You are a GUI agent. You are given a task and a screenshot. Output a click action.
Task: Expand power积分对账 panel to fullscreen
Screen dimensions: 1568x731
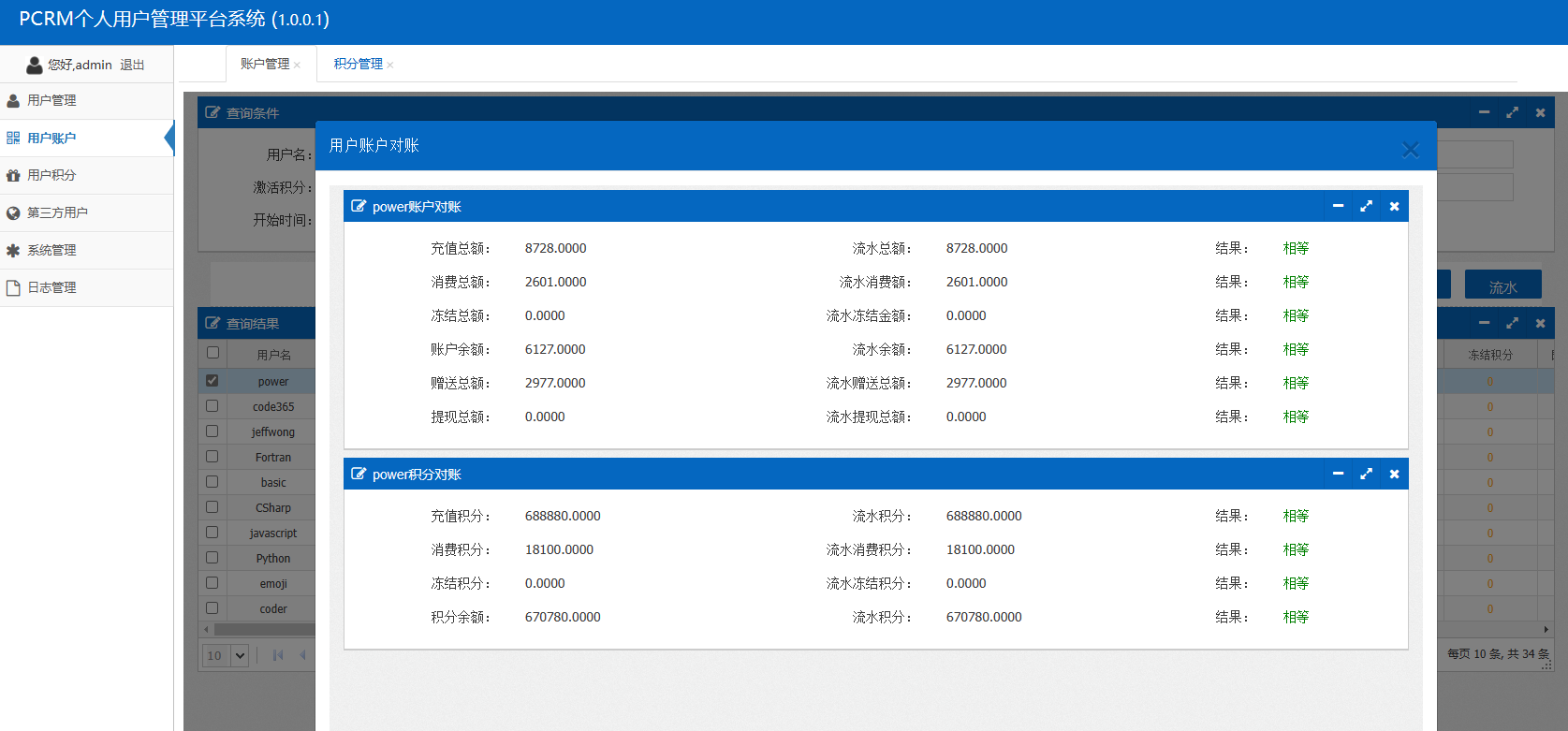pos(1366,474)
